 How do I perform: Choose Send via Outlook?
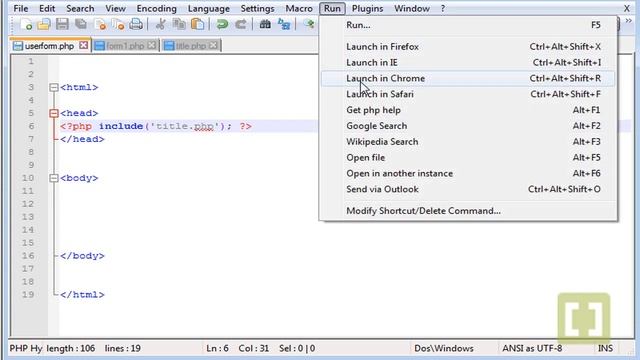point(468,189)
